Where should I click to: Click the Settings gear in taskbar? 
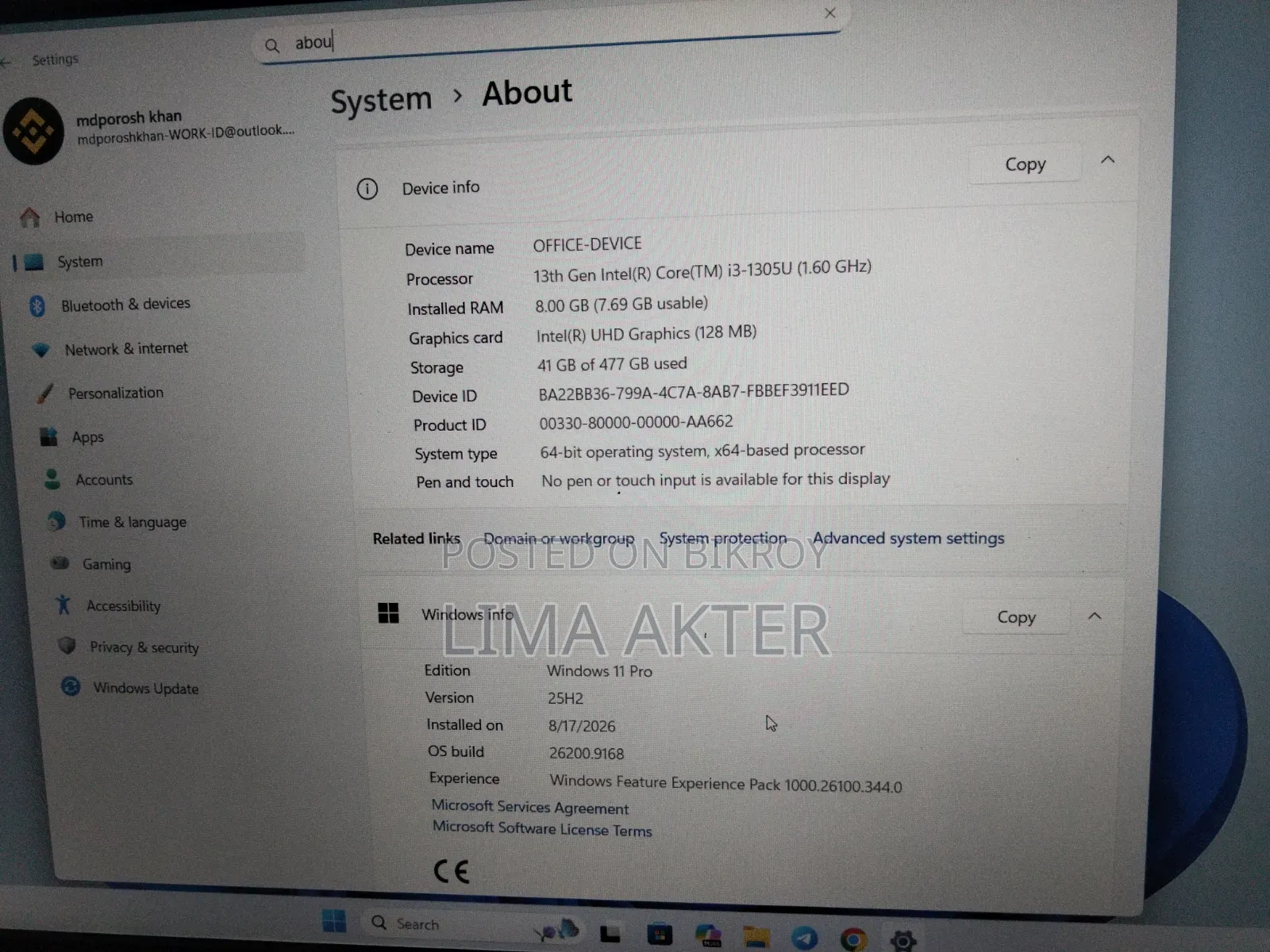[902, 941]
